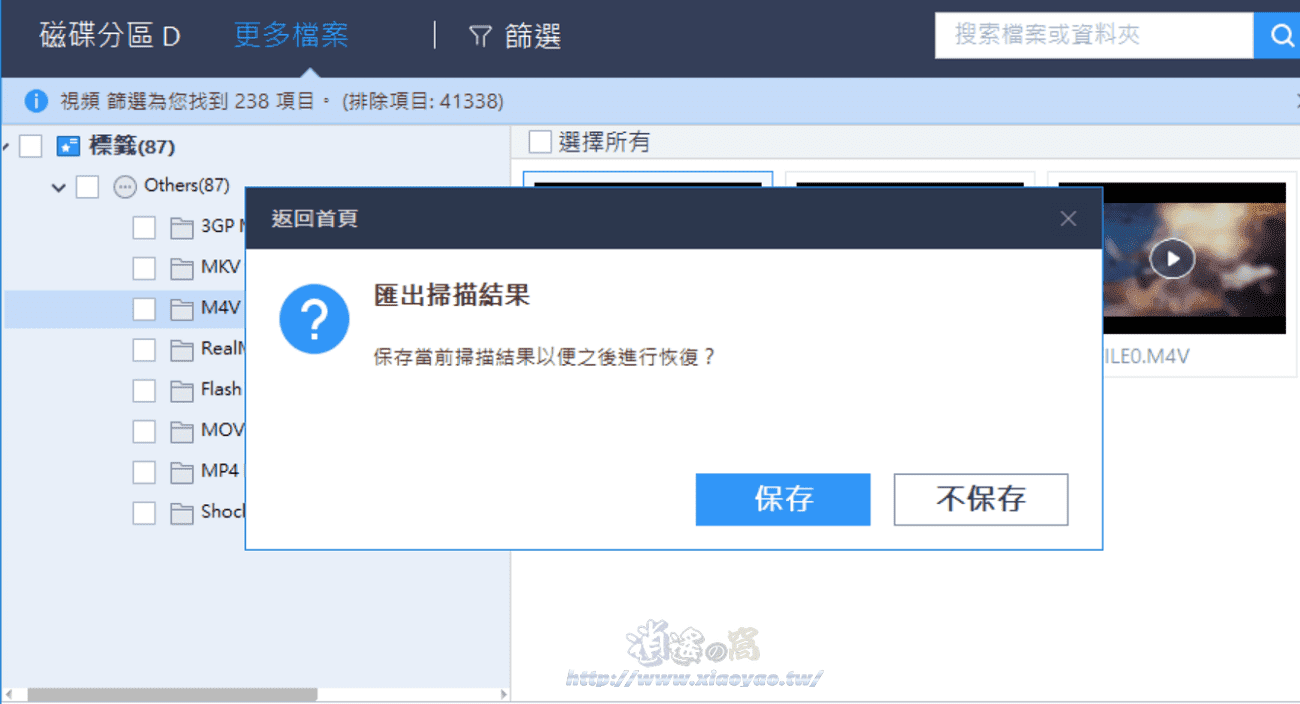Toggle the M4V folder checkbox
1300x704 pixels.
point(144,309)
